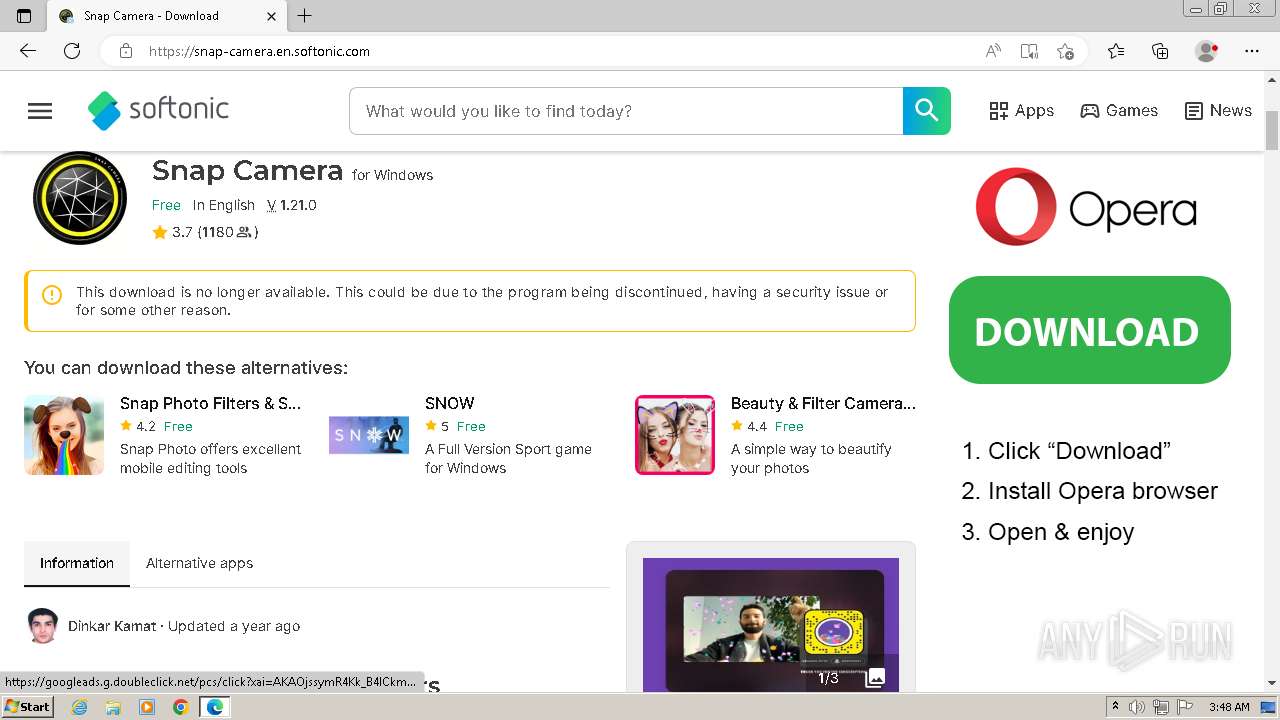
Task: Open the News section
Action: (1218, 111)
